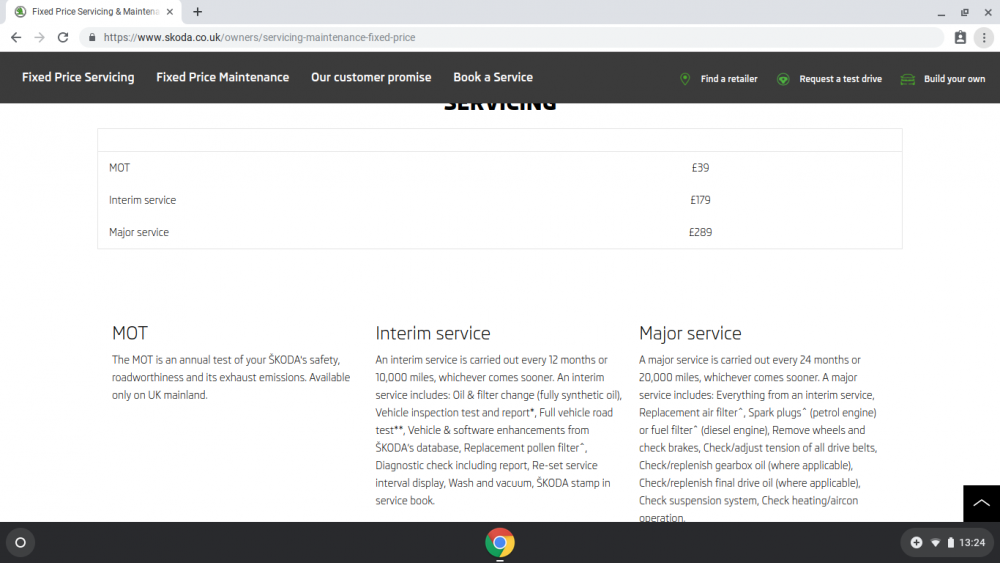The height and width of the screenshot is (563, 1000).
Task: Click the MOT section heading
Action: 130,333
